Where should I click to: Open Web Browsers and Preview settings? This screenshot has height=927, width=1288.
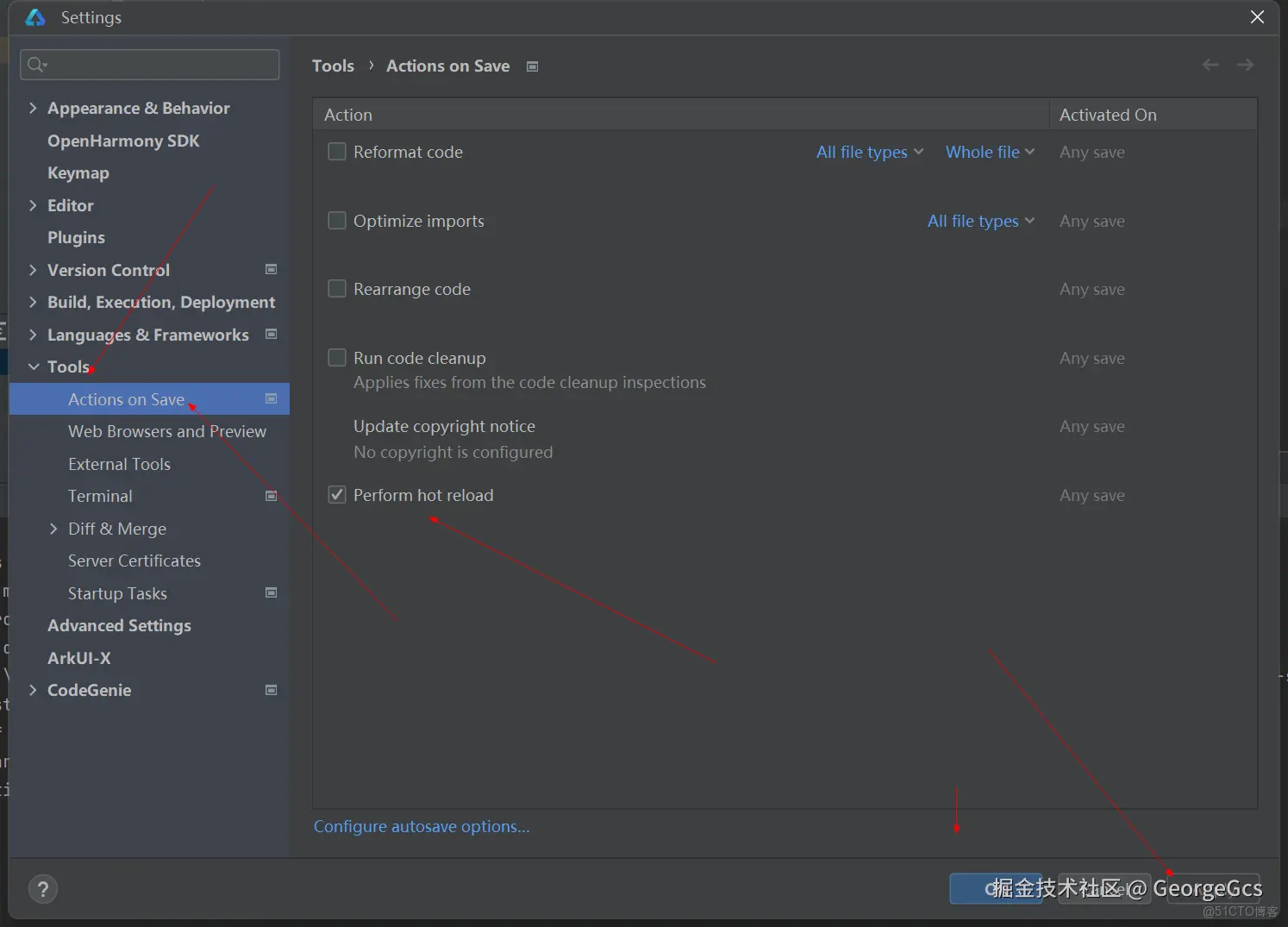tap(167, 431)
